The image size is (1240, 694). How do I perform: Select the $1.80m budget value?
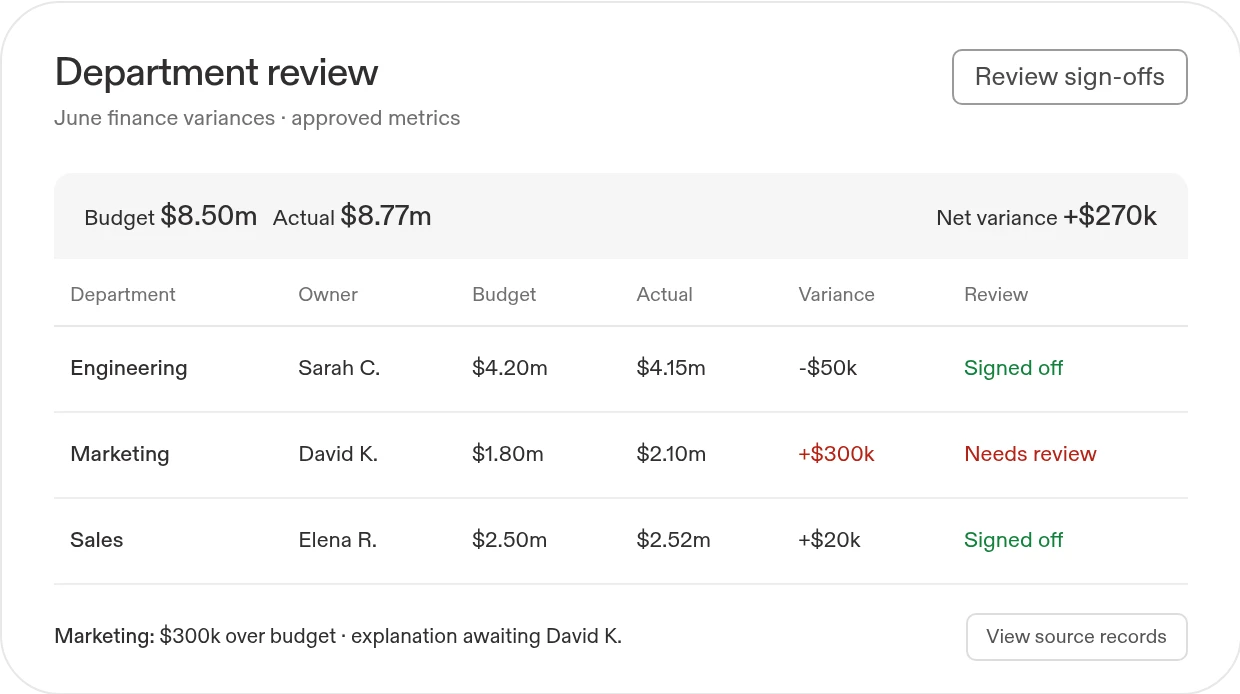[x=508, y=454]
